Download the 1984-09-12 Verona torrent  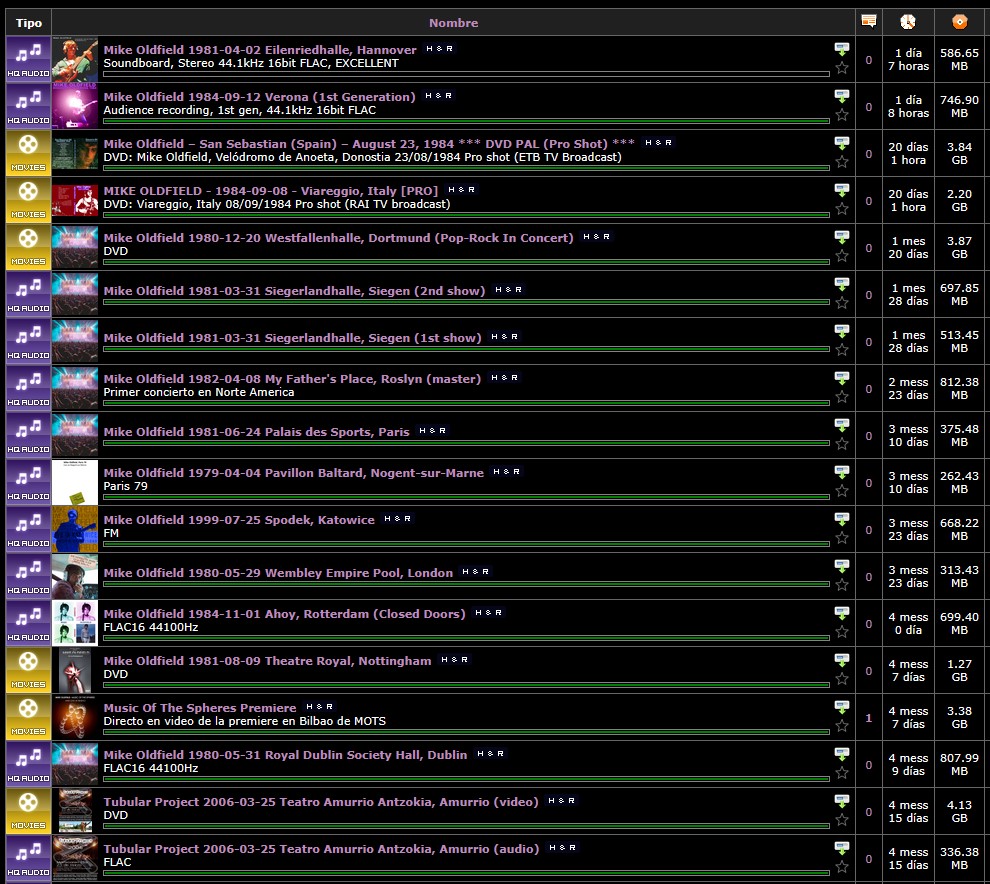(x=842, y=97)
